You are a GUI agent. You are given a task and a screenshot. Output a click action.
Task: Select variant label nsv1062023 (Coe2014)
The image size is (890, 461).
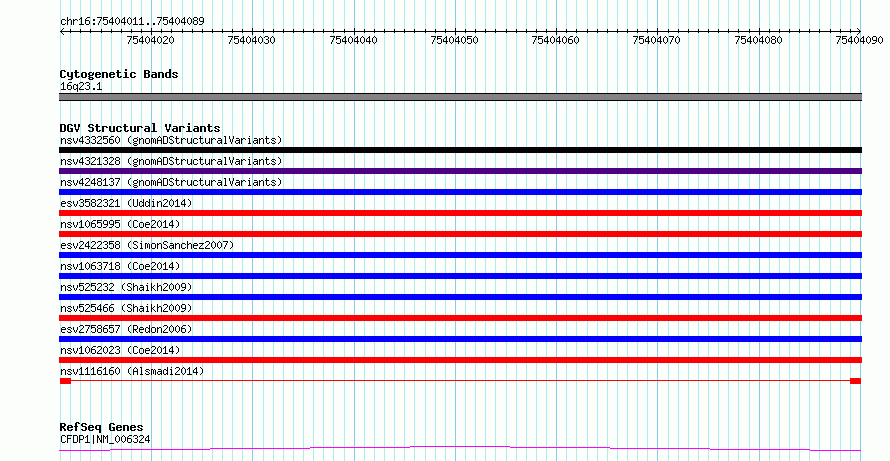pyautogui.click(x=120, y=350)
